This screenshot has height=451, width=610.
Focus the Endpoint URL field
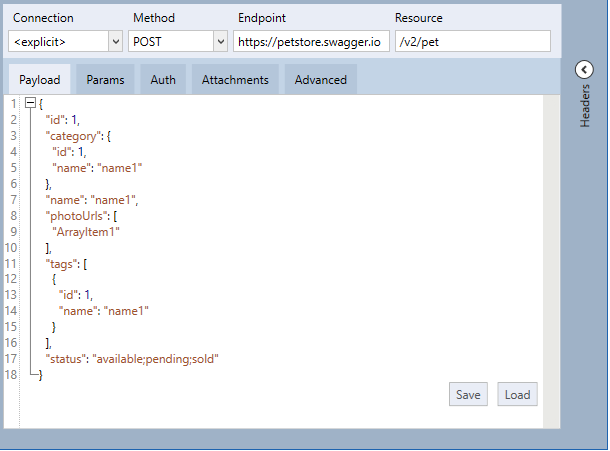311,41
